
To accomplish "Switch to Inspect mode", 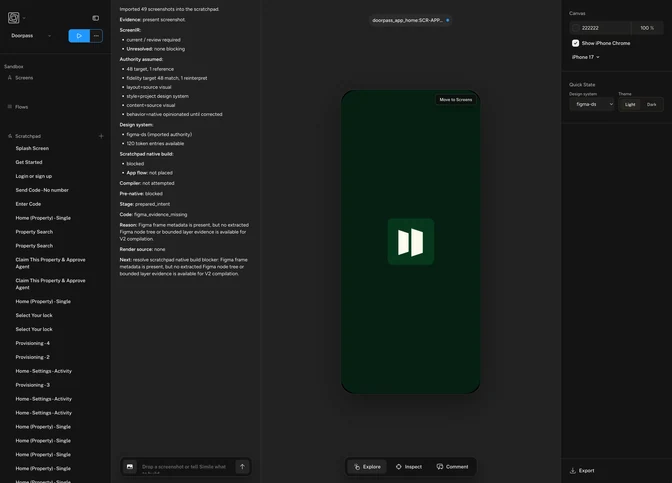I will pyautogui.click(x=409, y=467).
